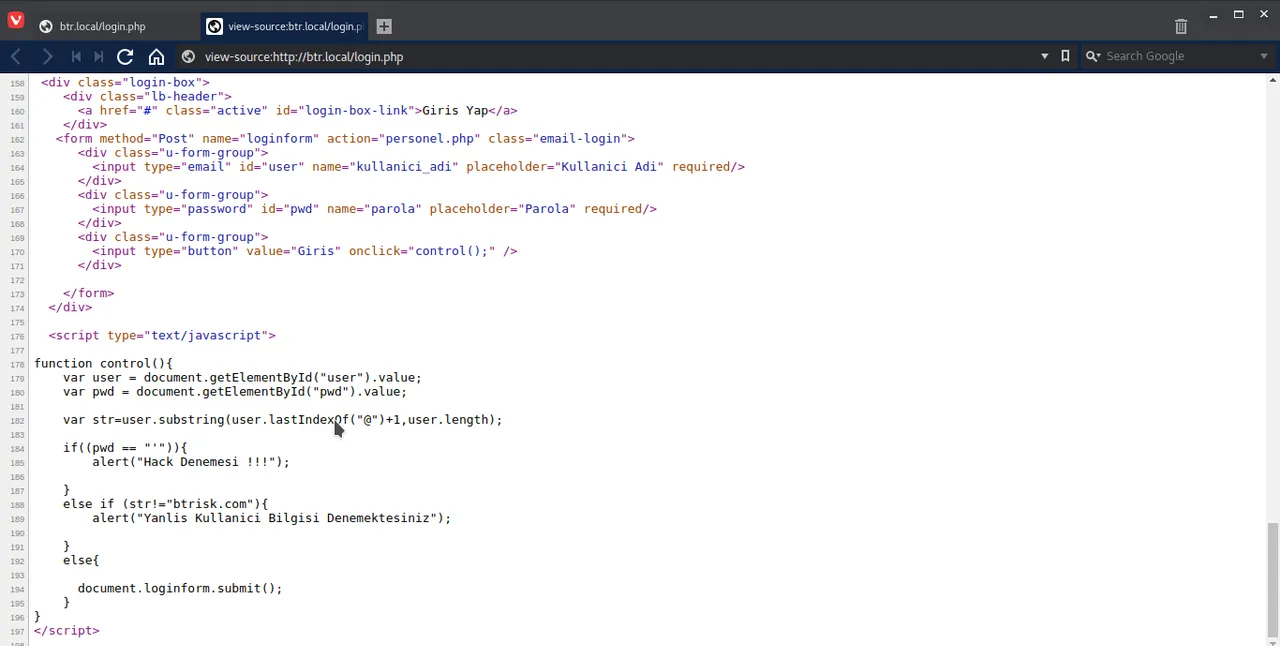Switch to the btr.local/login.php tab
The height and width of the screenshot is (646, 1280).
tap(102, 26)
